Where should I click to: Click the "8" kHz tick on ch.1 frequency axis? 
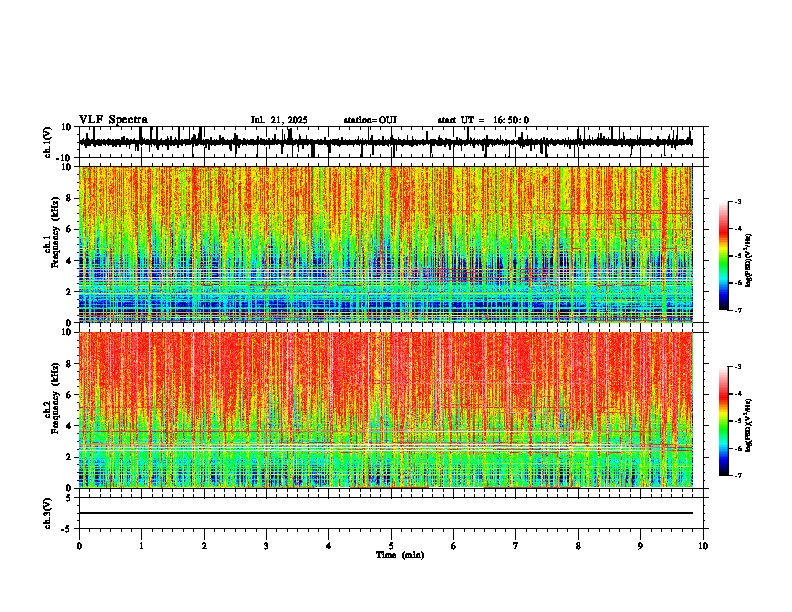click(69, 198)
